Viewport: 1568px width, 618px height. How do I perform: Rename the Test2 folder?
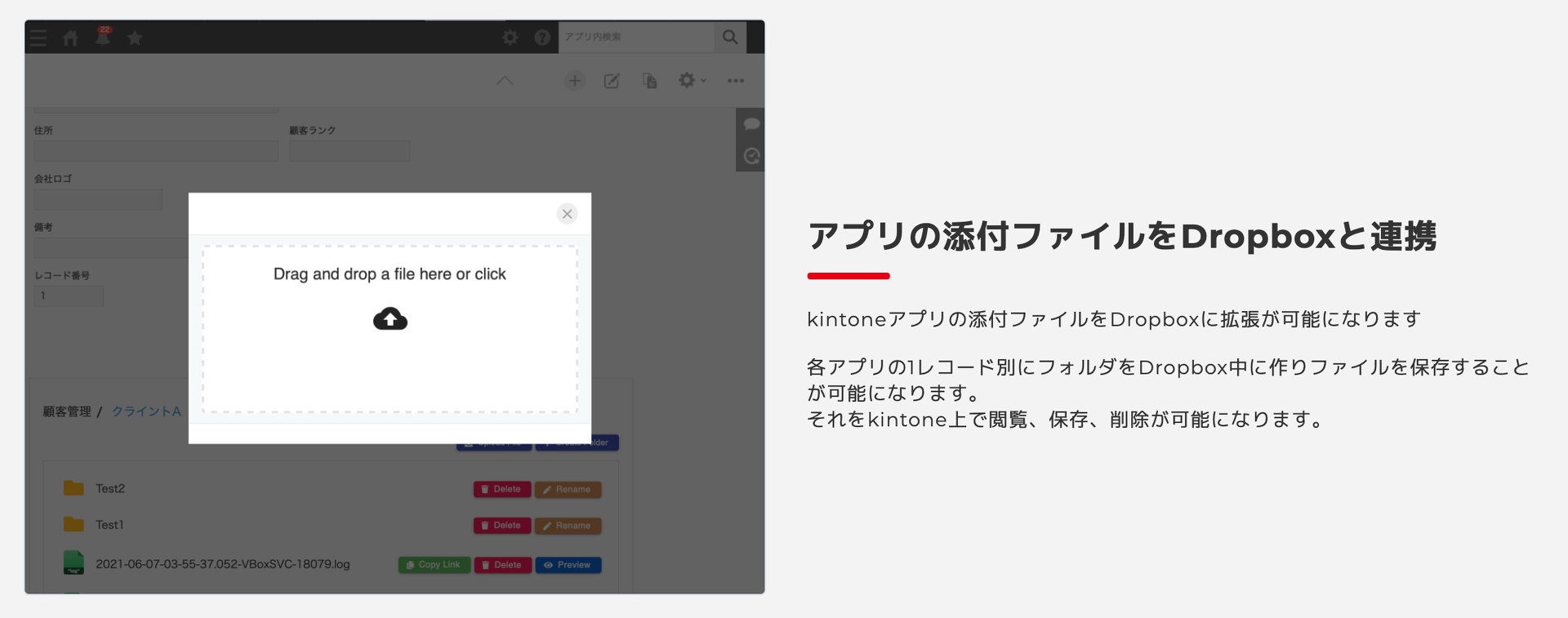[x=568, y=489]
